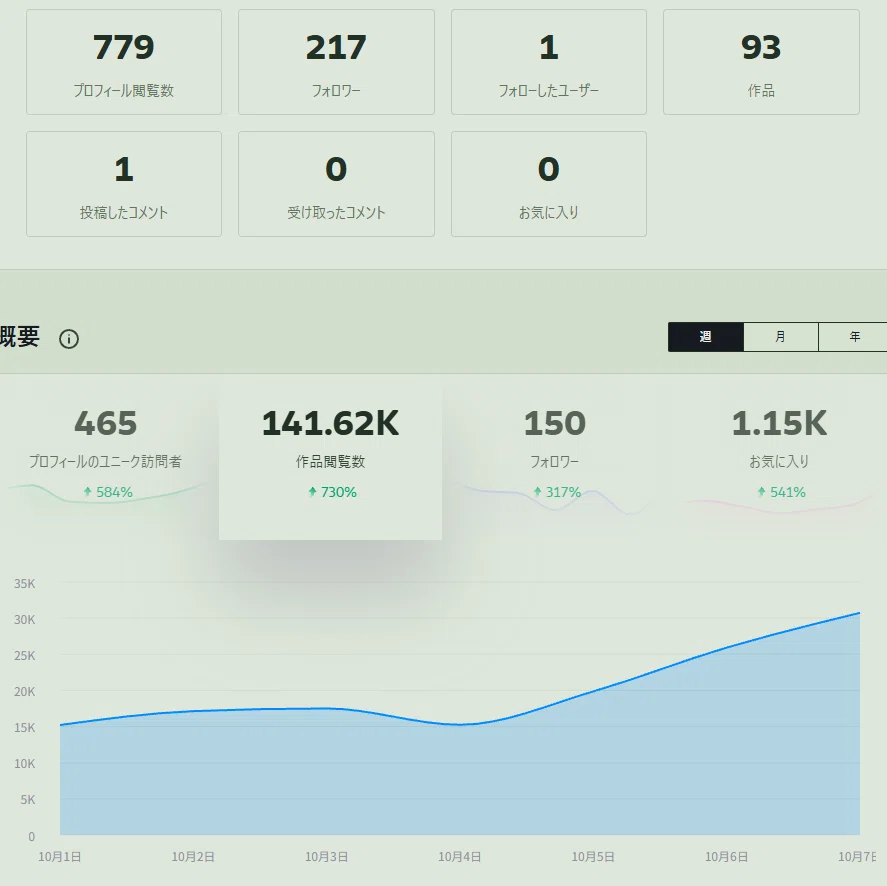Click the 10月3日 axis label
887x886 pixels.
click(326, 857)
